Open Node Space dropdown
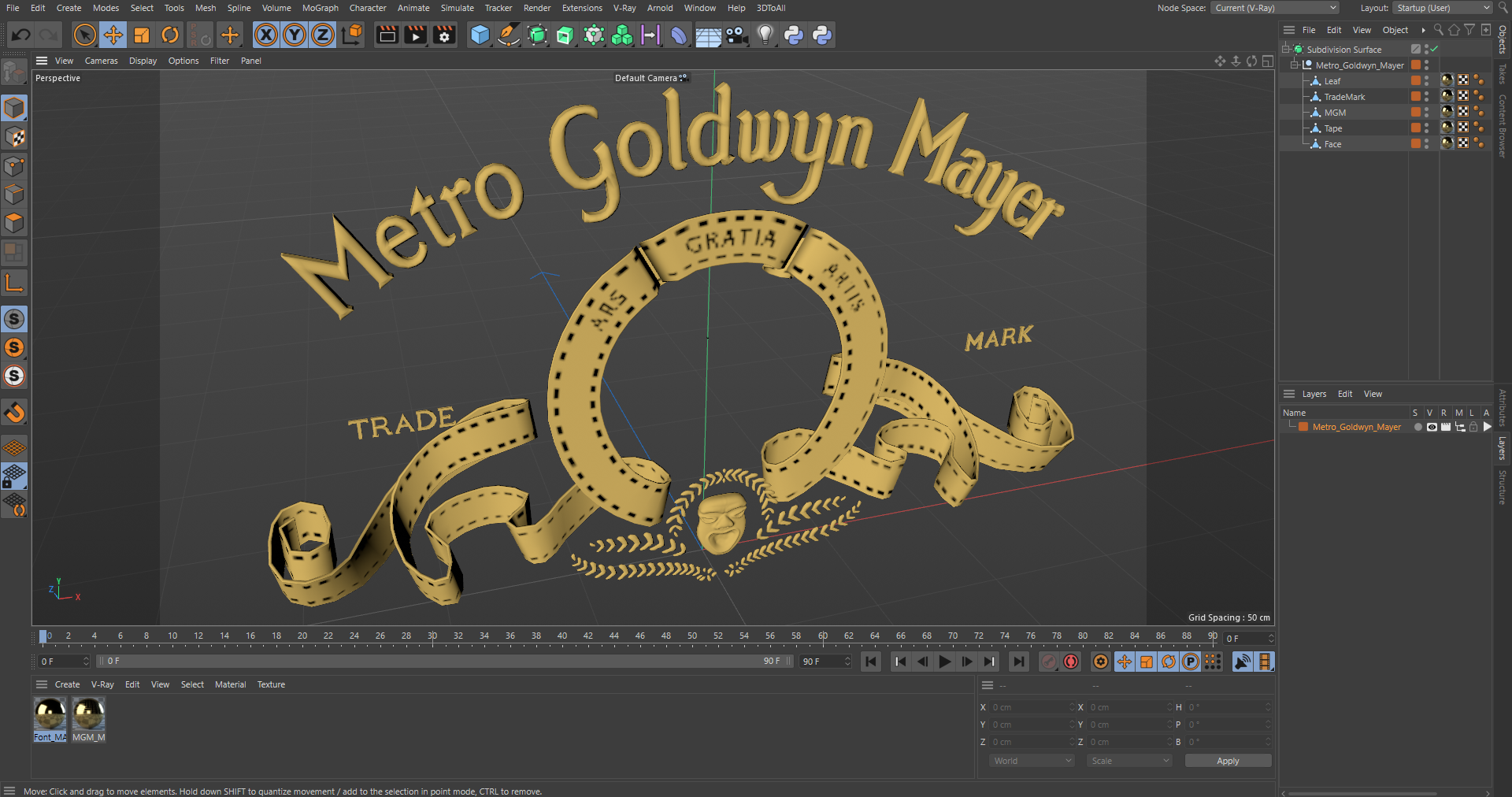Screen dimensions: 1512x797 tap(1275, 8)
